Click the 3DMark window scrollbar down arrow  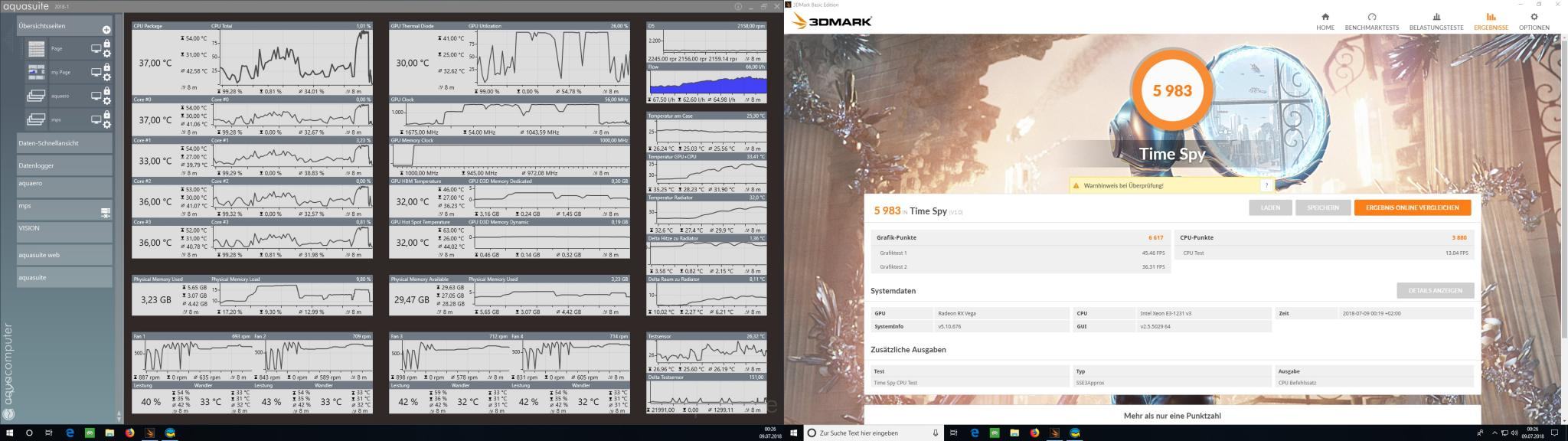tap(1563, 420)
